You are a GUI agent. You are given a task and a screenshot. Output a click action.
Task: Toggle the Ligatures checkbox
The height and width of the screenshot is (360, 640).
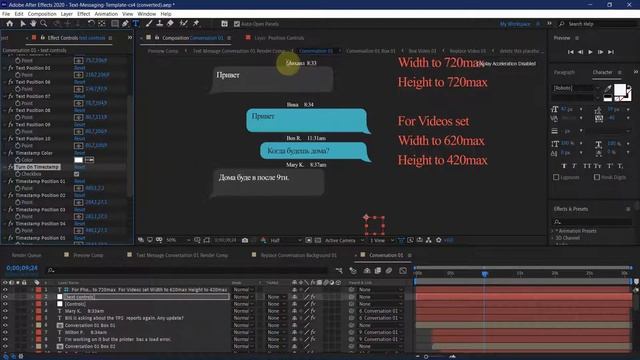tap(556, 177)
